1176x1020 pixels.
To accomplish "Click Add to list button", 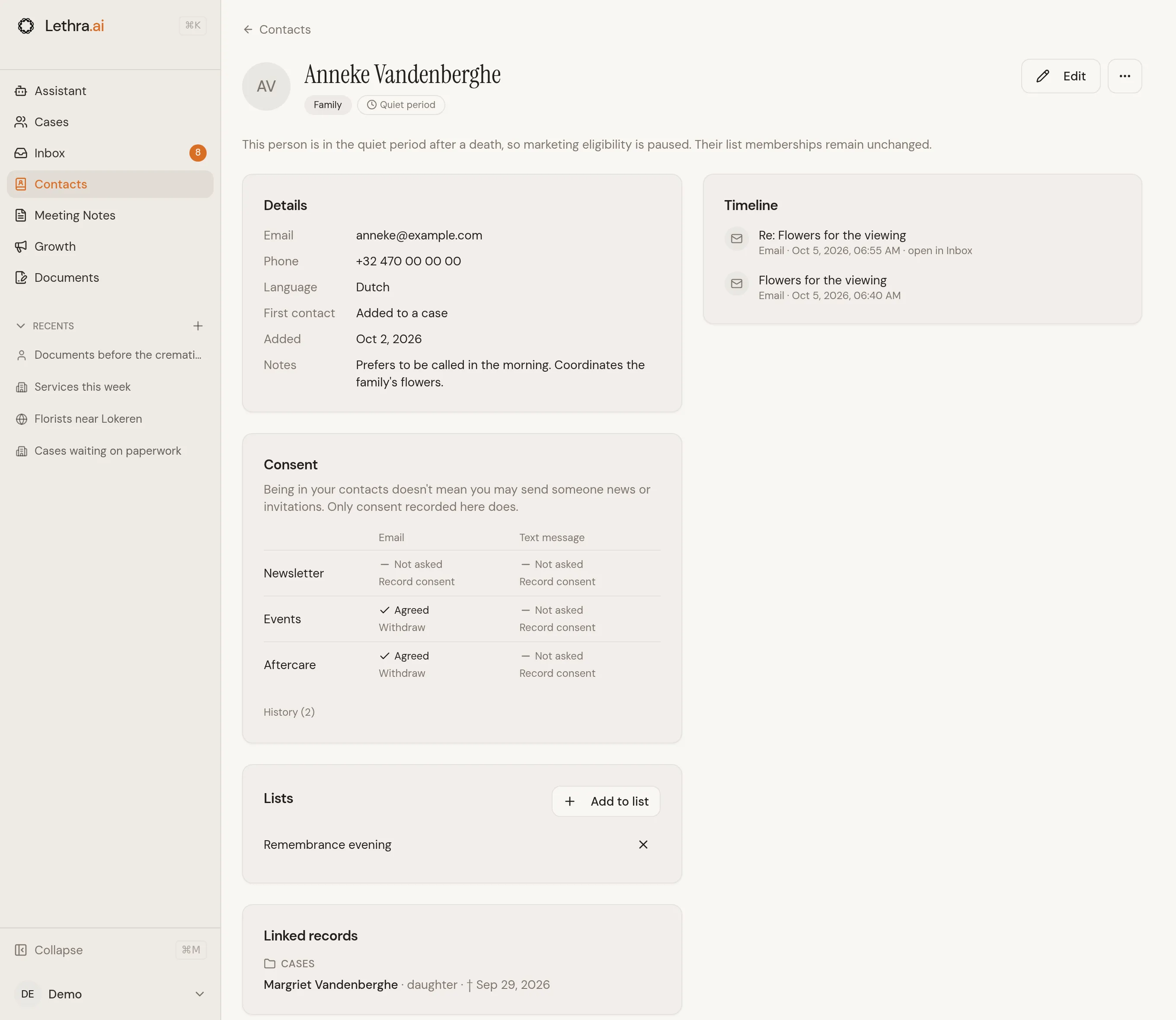I will (x=606, y=801).
